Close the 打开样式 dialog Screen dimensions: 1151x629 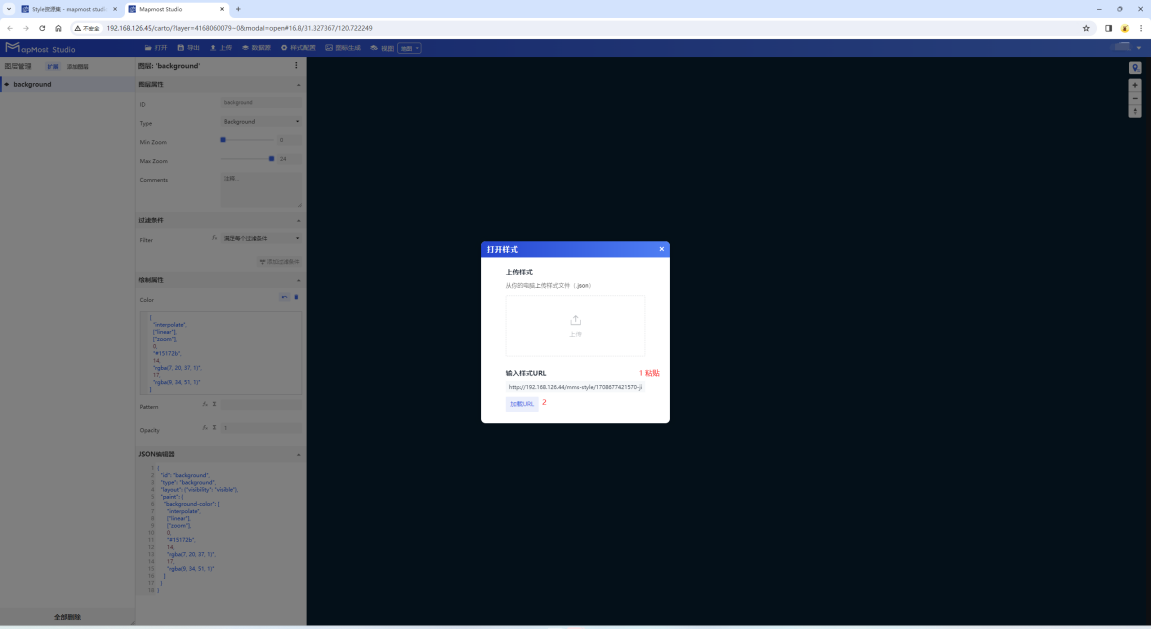click(661, 249)
